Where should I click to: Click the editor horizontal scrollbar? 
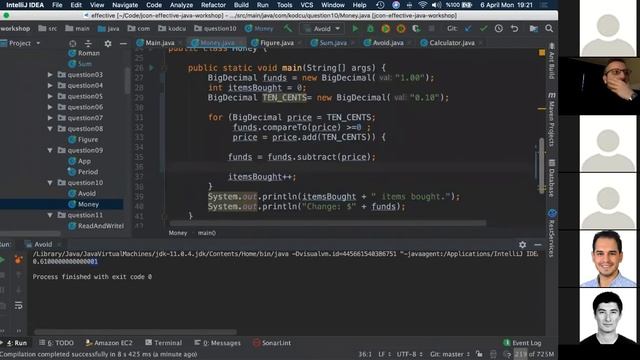[x=328, y=223]
